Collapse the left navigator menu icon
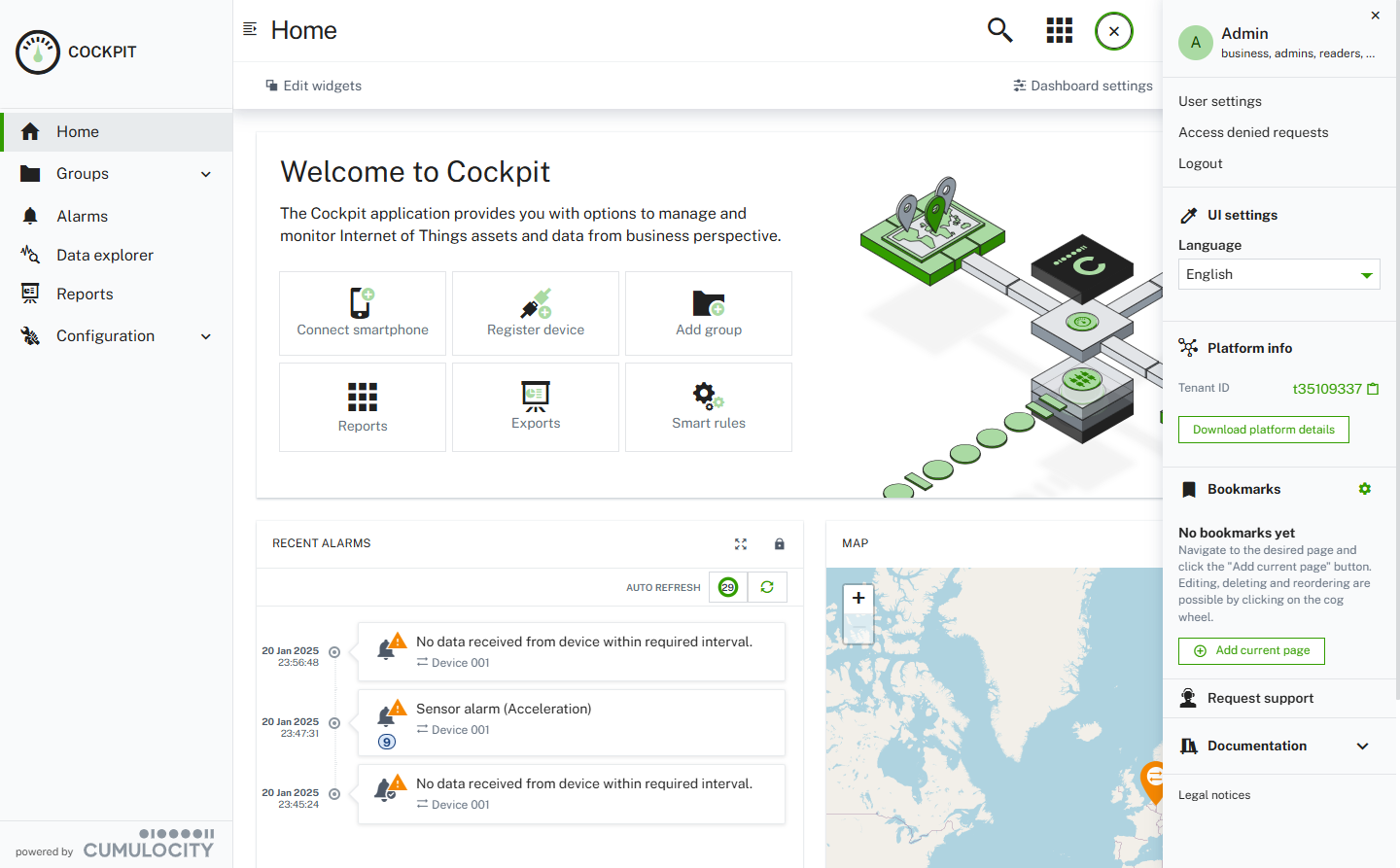This screenshot has width=1400, height=868. coord(250,29)
